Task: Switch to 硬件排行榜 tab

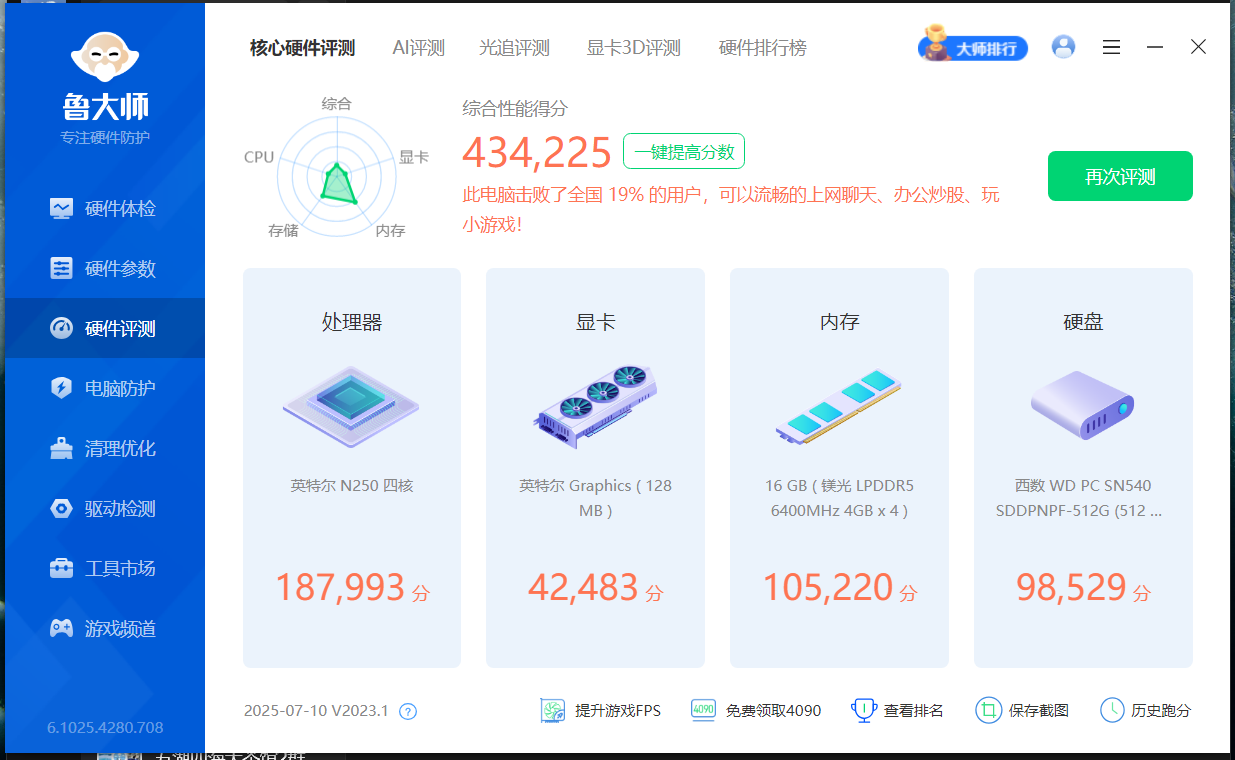Action: tap(762, 48)
